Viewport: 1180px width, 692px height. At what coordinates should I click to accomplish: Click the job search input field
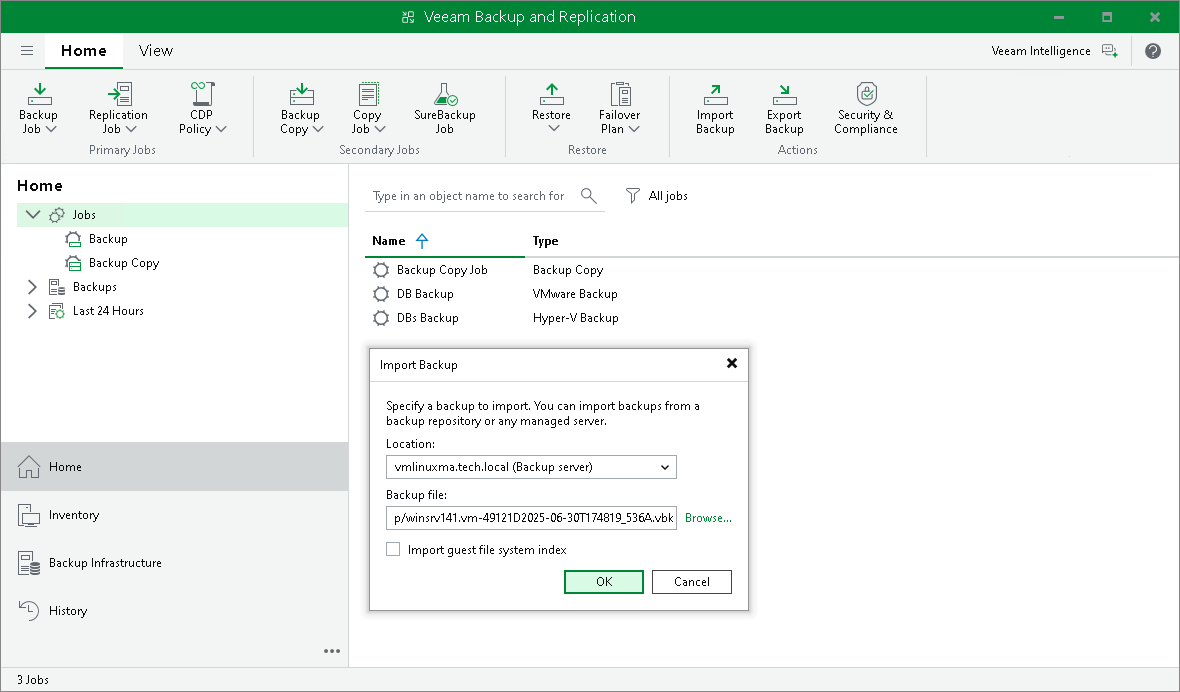pos(470,195)
